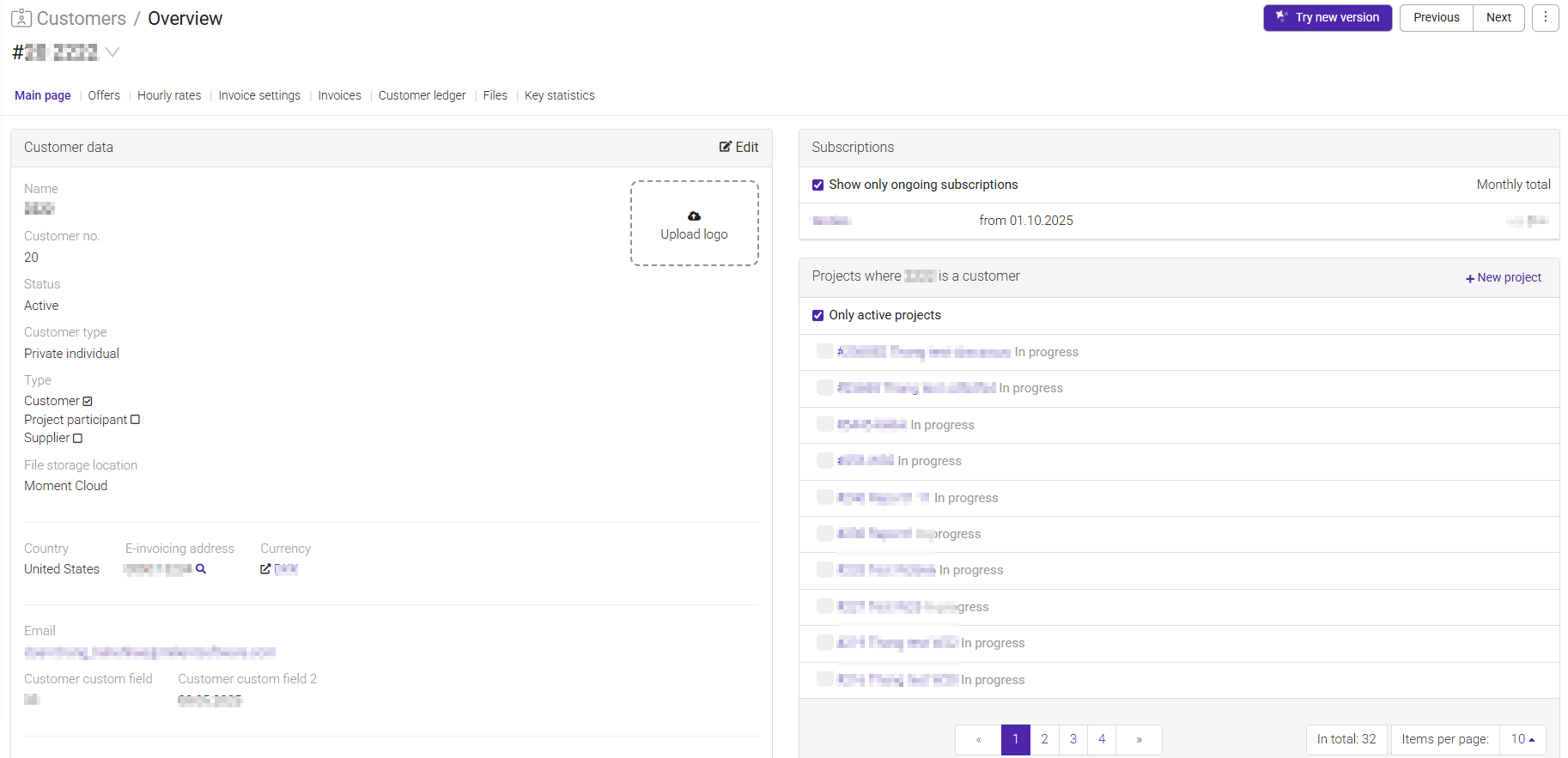Go to the Next customer

[1498, 17]
